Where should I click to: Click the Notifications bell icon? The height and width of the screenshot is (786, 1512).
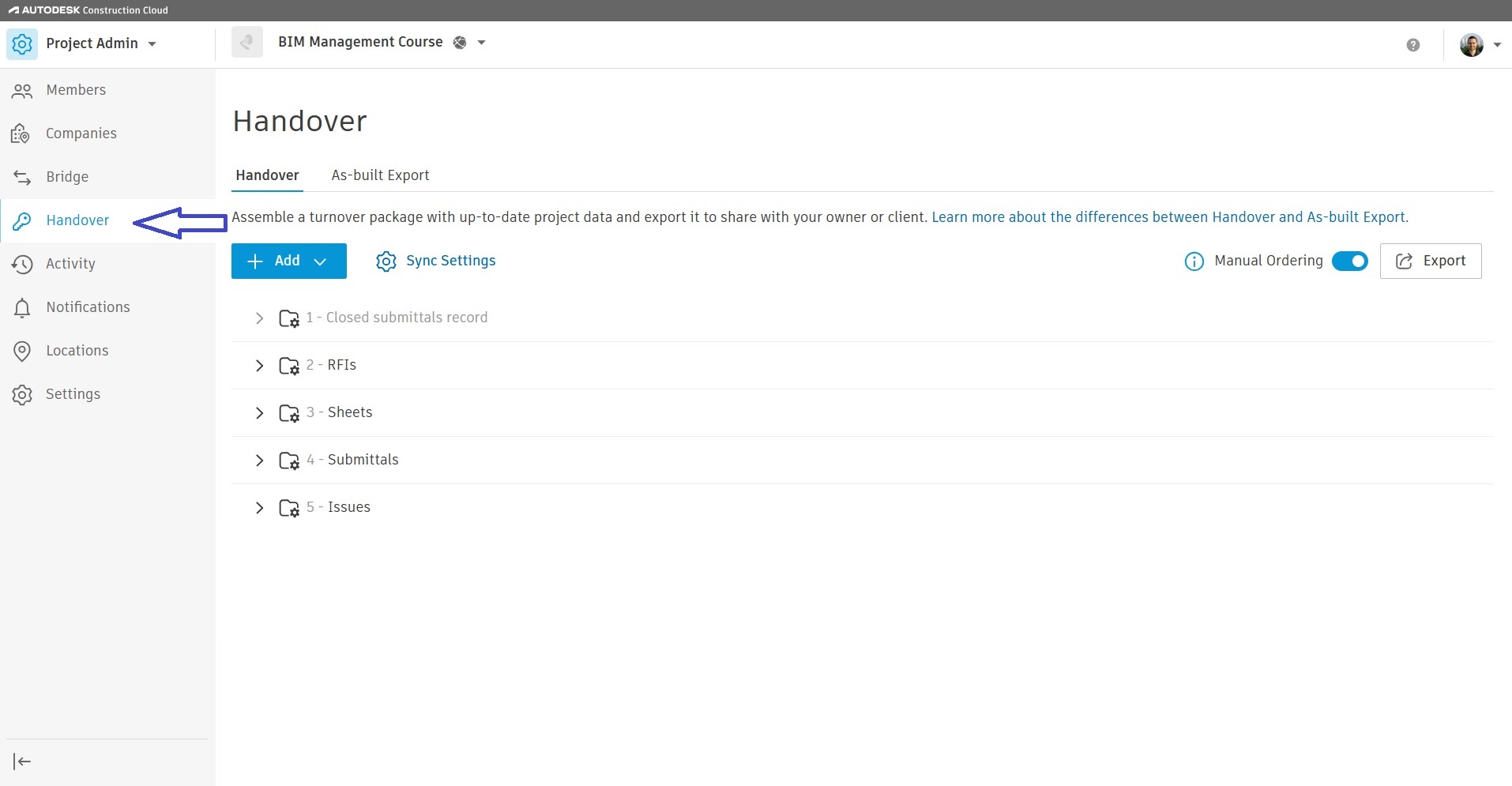click(22, 307)
